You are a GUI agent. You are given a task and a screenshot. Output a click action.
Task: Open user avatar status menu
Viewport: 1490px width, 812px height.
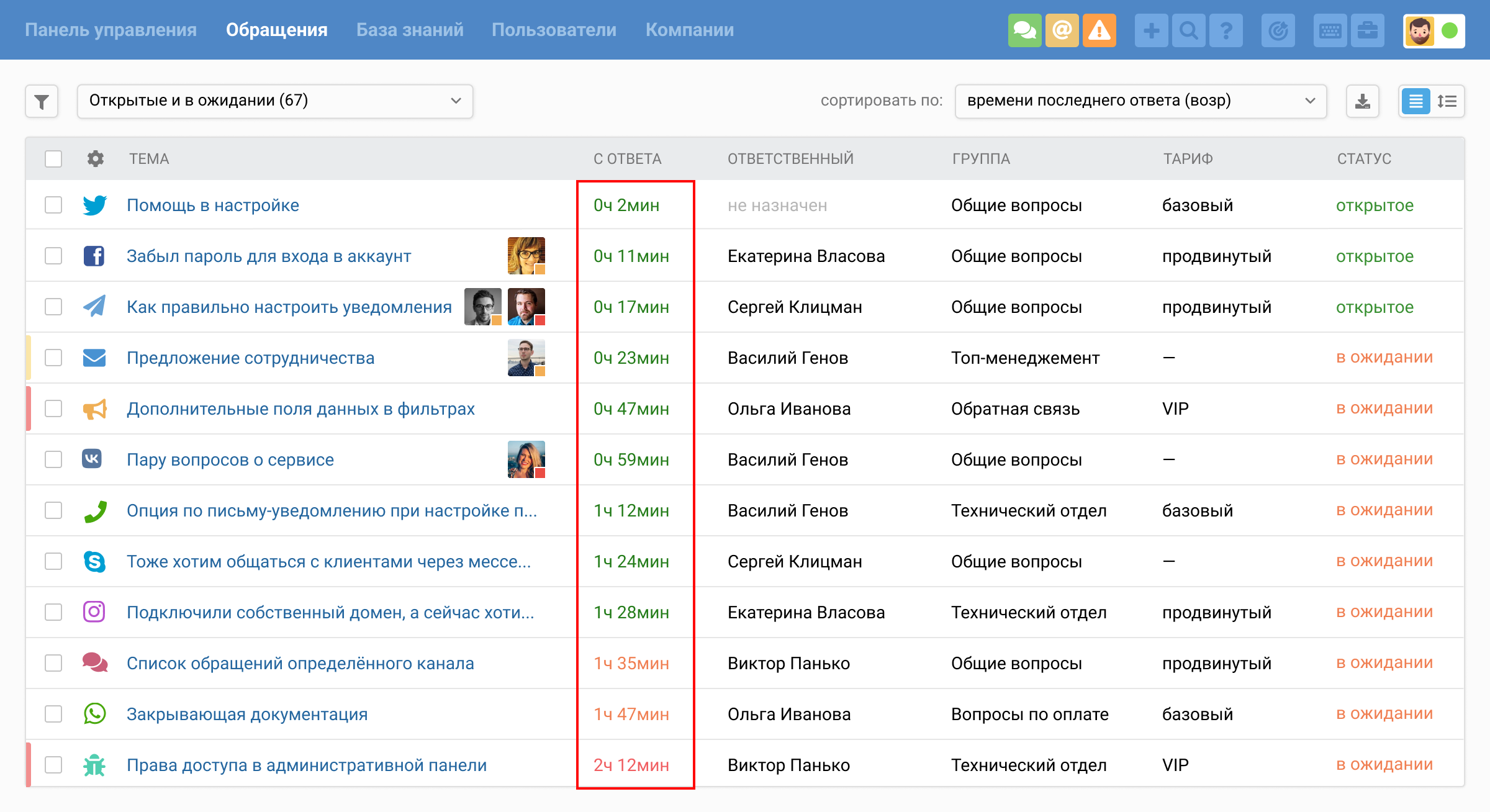point(1434,30)
